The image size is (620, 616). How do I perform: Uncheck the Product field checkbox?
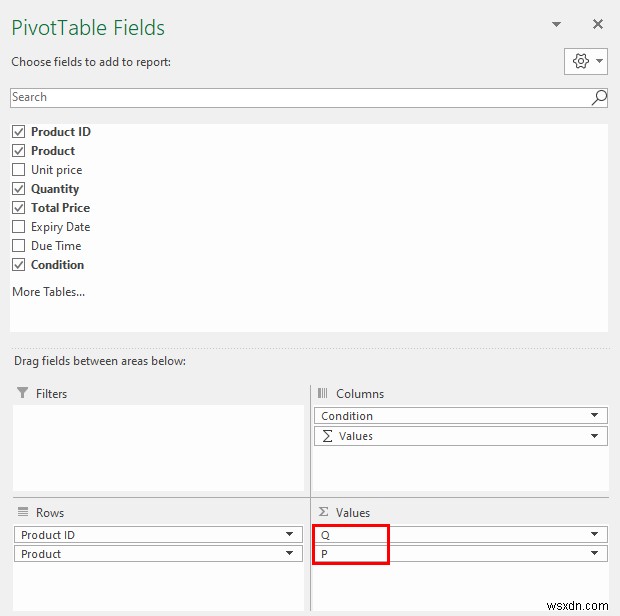click(x=19, y=151)
